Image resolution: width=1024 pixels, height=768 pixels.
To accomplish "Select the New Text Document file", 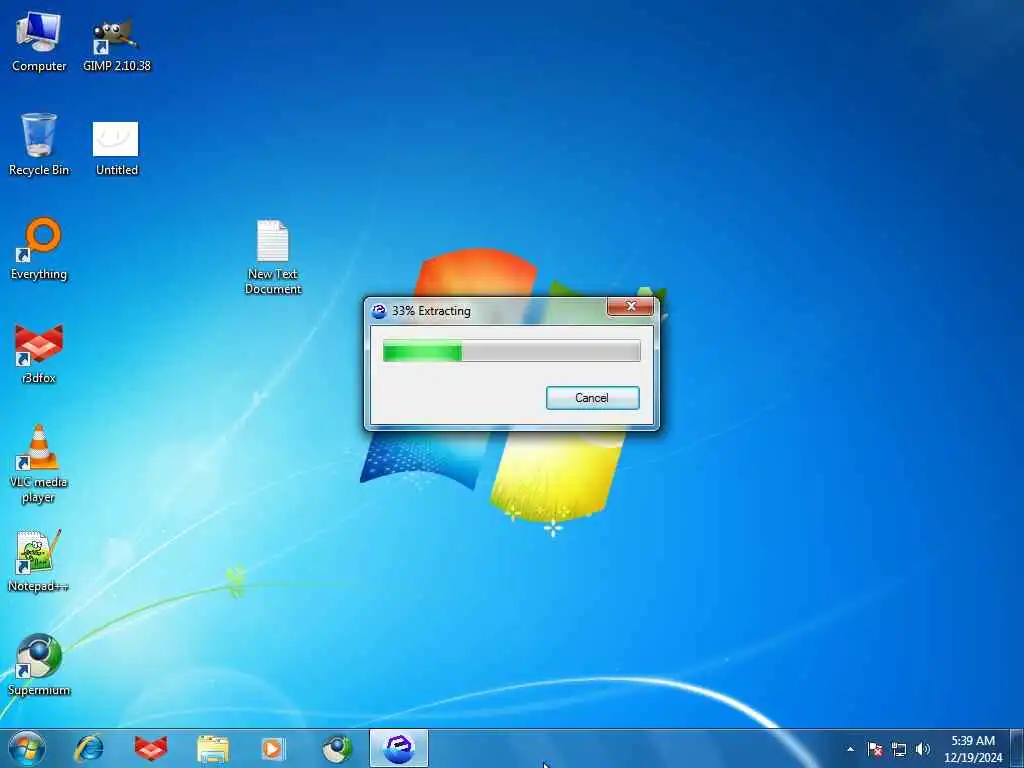I will point(272,257).
